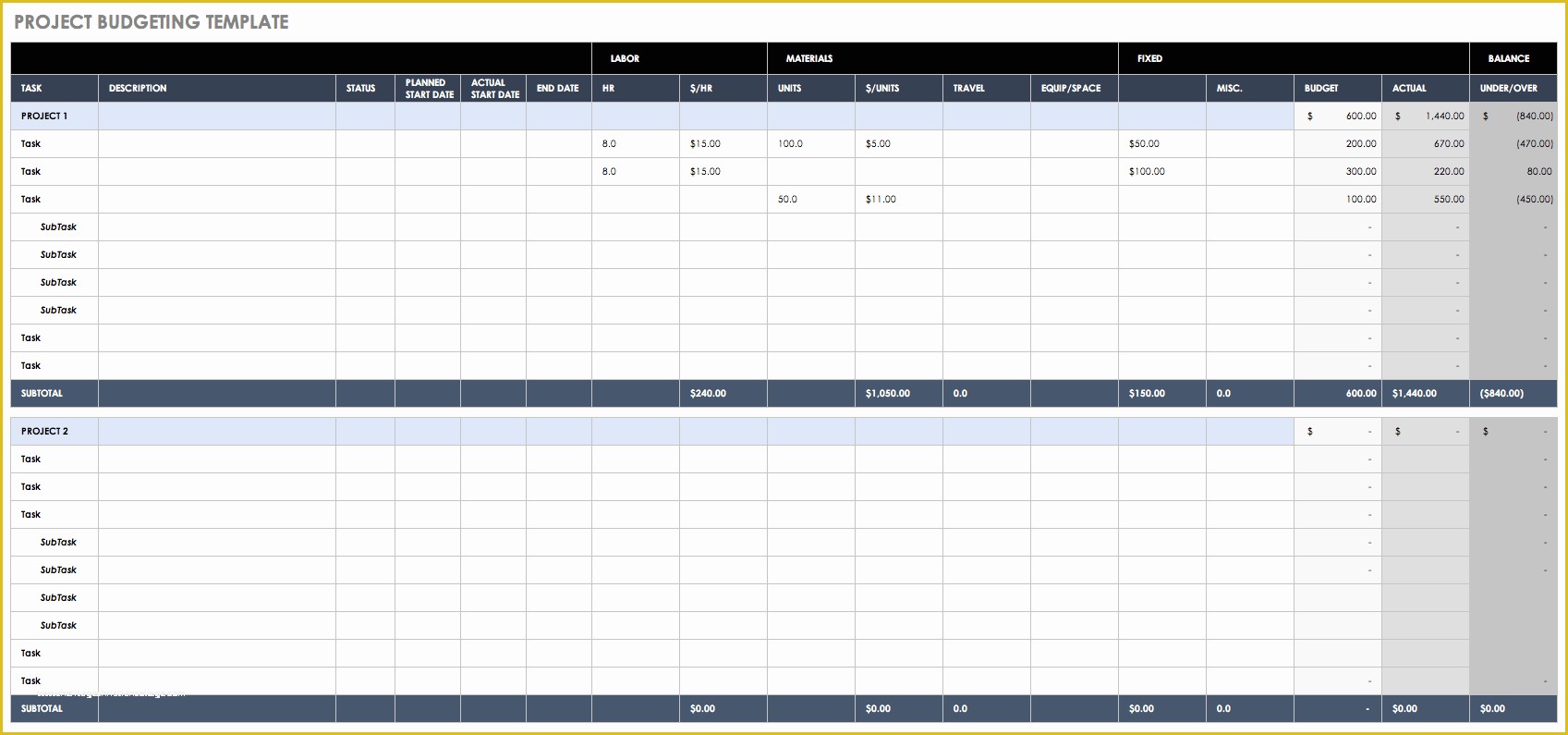
Task: Select the STATUS column header
Action: click(x=365, y=88)
